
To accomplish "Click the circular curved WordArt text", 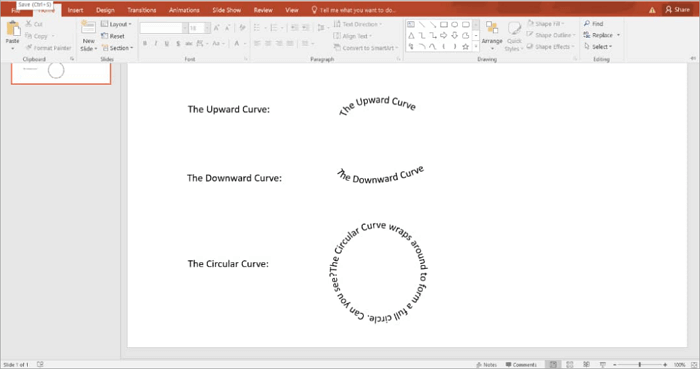I will click(378, 272).
